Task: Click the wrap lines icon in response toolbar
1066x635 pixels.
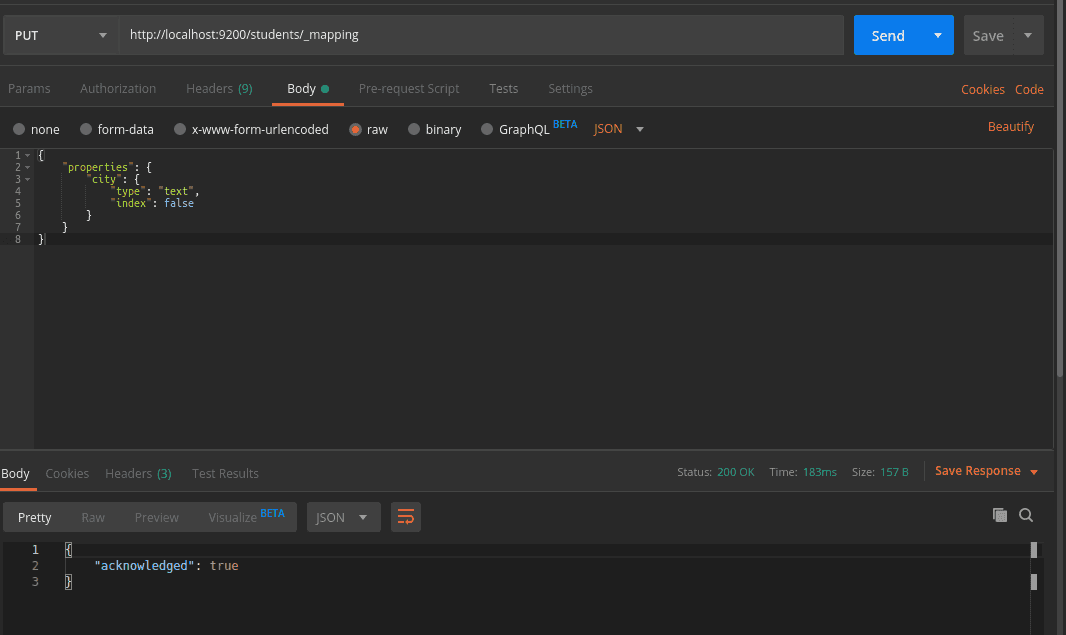Action: click(x=405, y=517)
